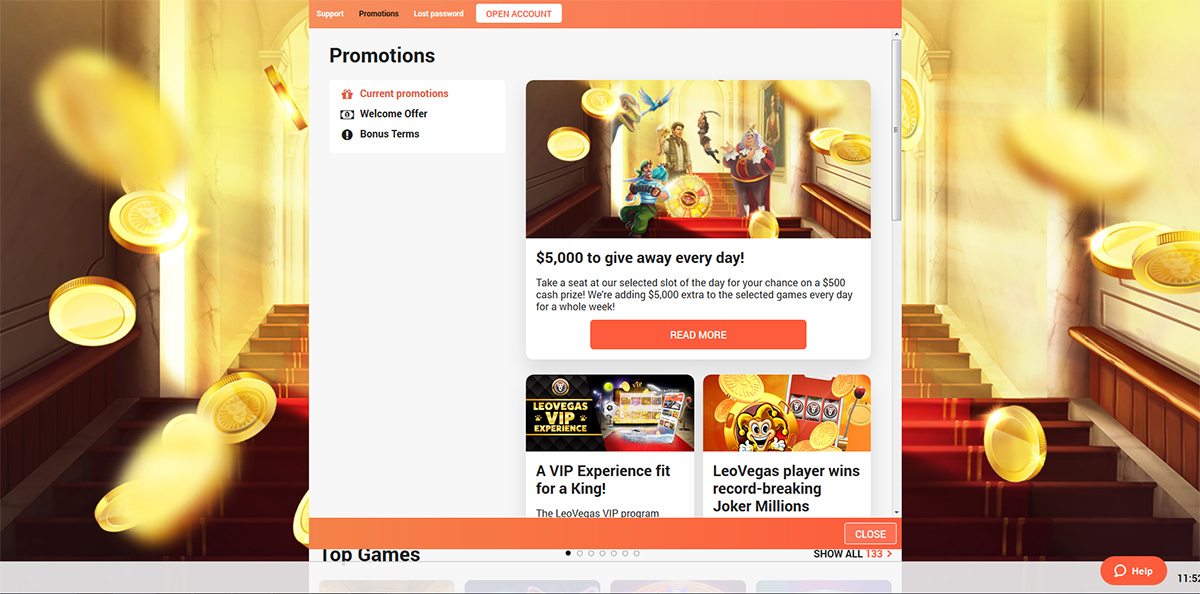Open the Lost password link

click(x=439, y=14)
